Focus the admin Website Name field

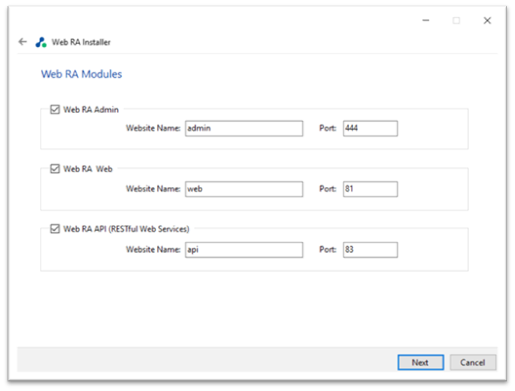pos(244,128)
